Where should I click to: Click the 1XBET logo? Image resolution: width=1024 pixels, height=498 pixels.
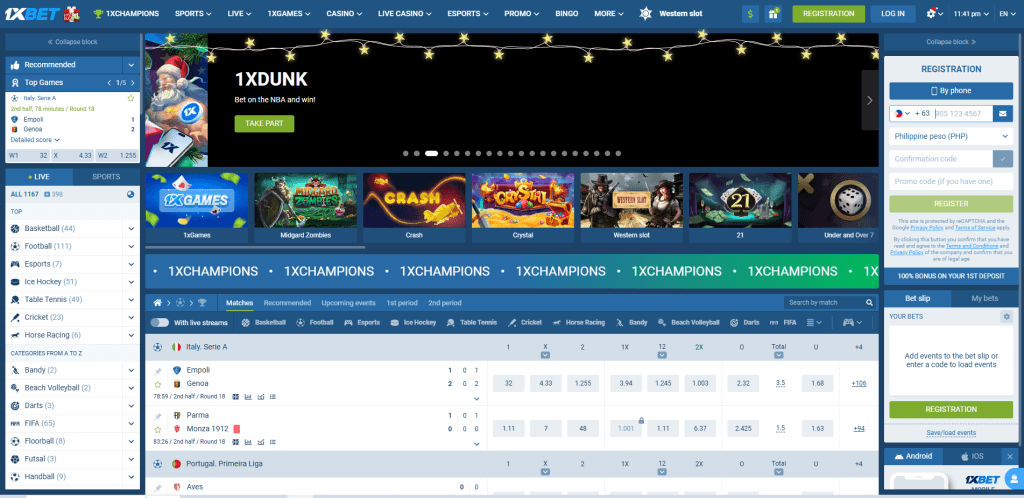pos(33,13)
